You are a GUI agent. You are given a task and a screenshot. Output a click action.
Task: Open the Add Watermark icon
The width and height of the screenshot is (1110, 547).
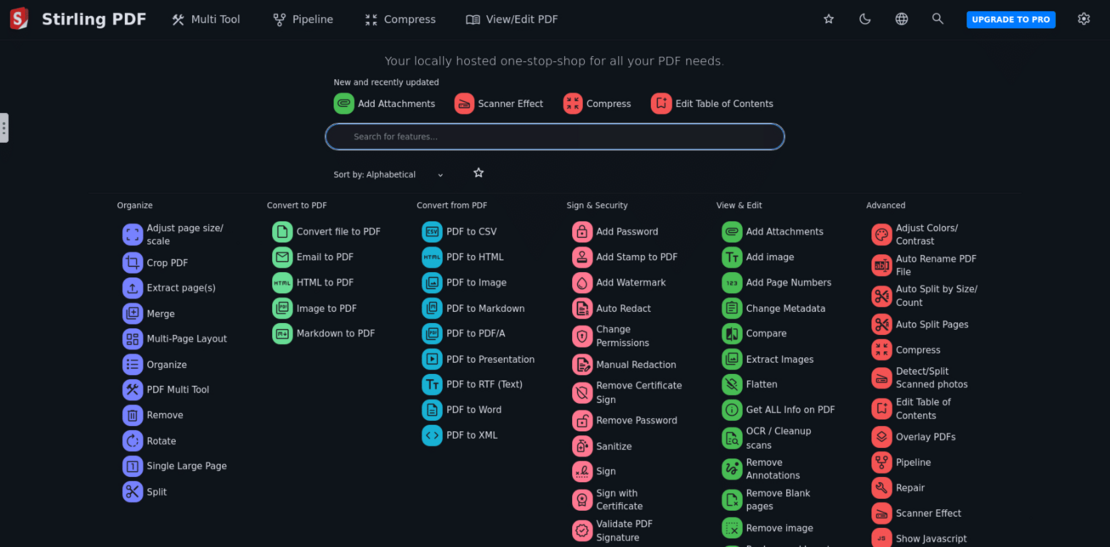click(582, 283)
